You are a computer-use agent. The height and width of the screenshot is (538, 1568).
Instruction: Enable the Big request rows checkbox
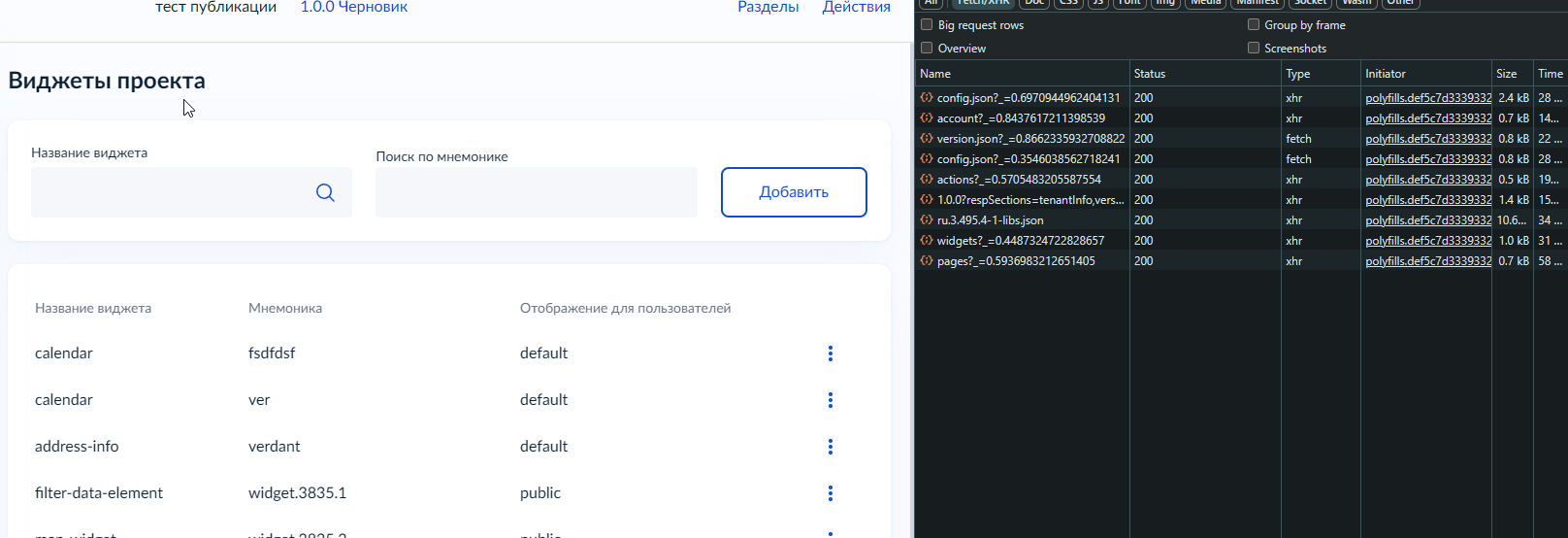[927, 24]
